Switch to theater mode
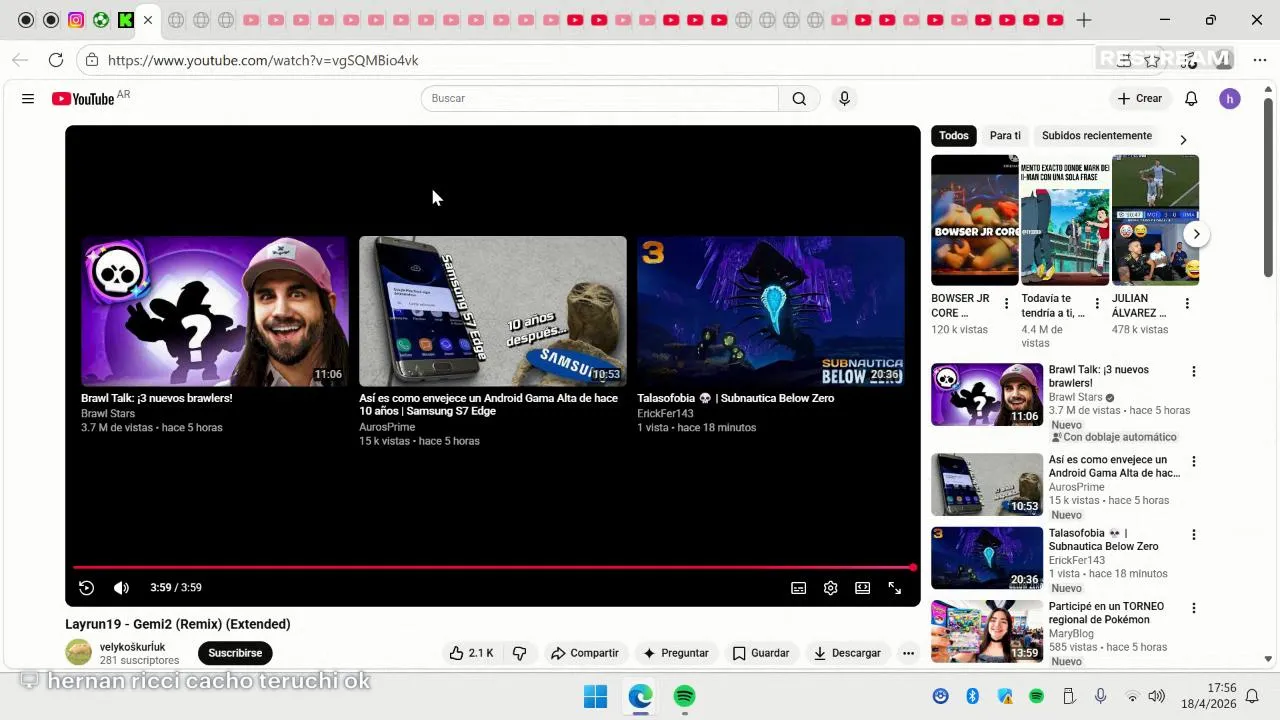Screen dimensions: 1280x720 click(862, 588)
